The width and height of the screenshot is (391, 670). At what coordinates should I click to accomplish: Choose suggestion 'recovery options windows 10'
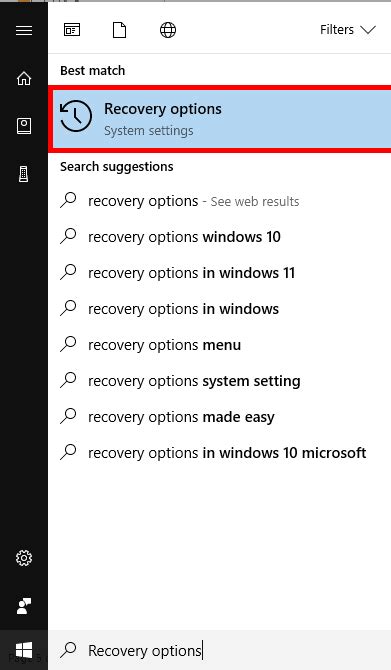tap(220, 237)
